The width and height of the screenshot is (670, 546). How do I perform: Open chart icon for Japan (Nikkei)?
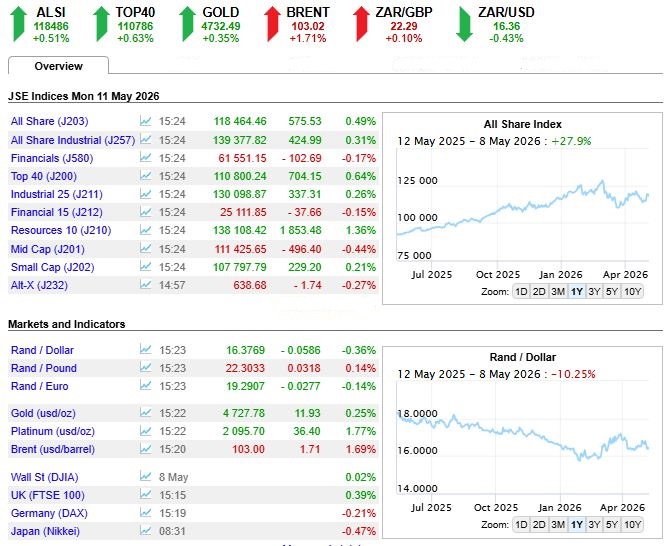[146, 531]
